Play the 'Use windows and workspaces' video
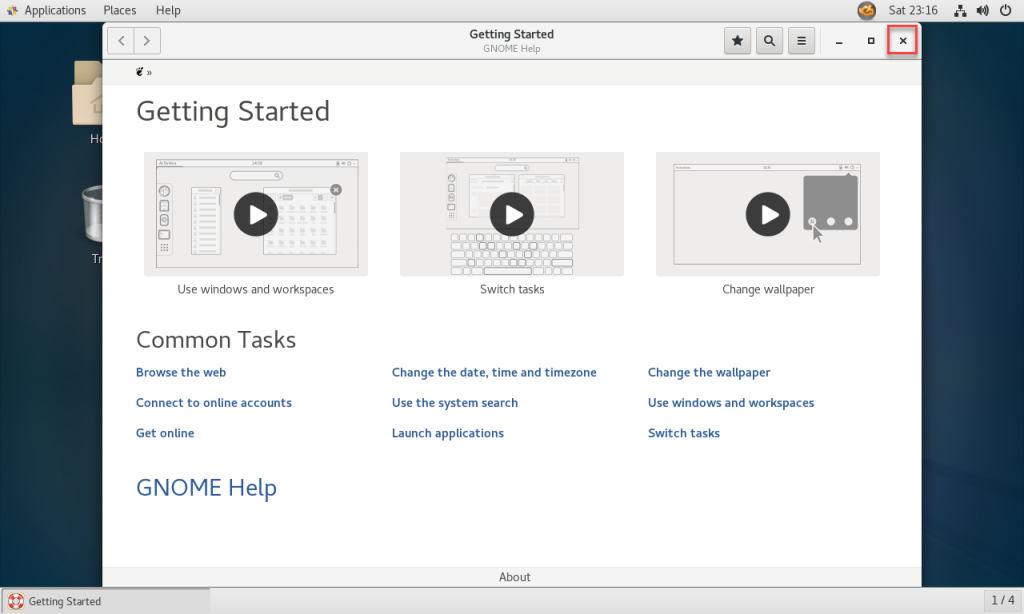The height and width of the screenshot is (614, 1024). point(256,214)
